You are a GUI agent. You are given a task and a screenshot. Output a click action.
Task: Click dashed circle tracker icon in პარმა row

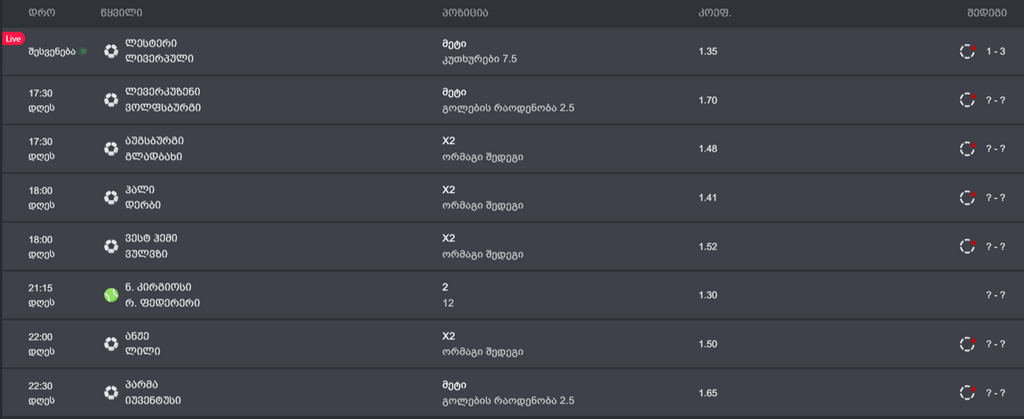tap(967, 393)
